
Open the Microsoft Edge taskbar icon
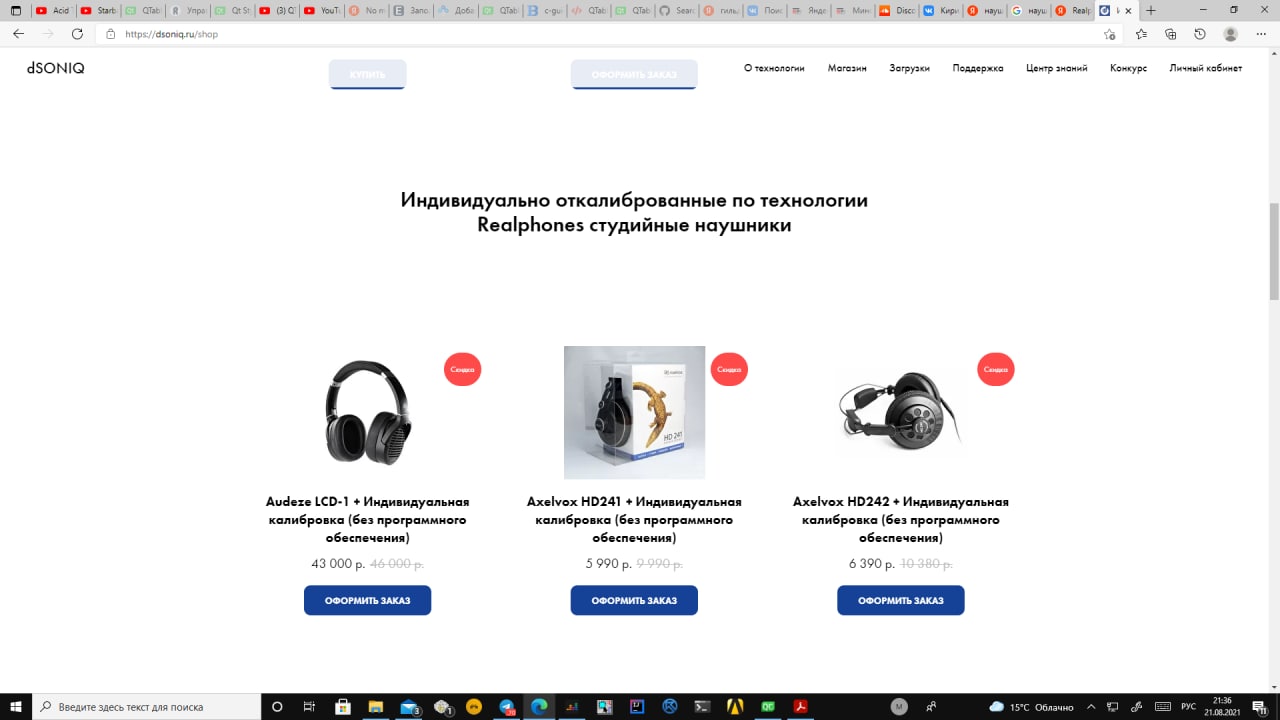point(539,706)
